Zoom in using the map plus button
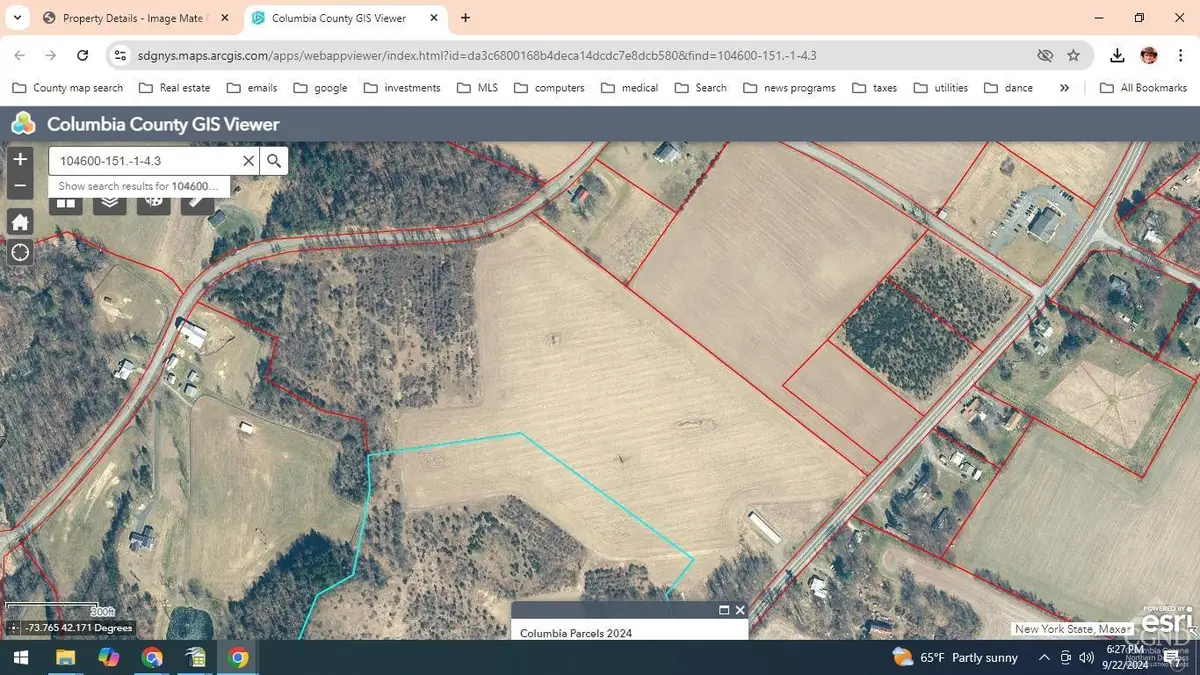 point(19,158)
